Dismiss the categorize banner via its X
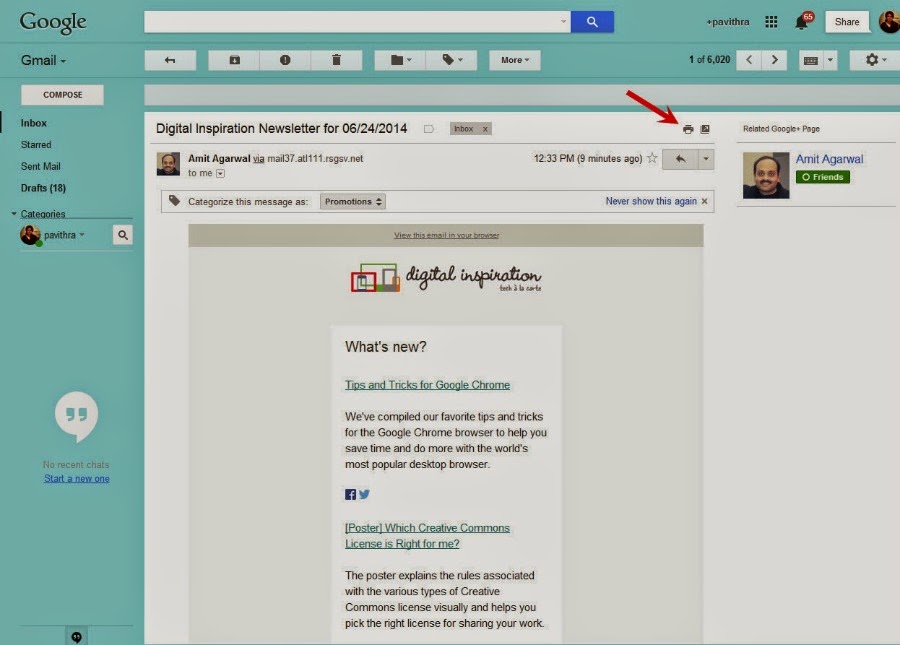The image size is (900, 645). tap(705, 201)
